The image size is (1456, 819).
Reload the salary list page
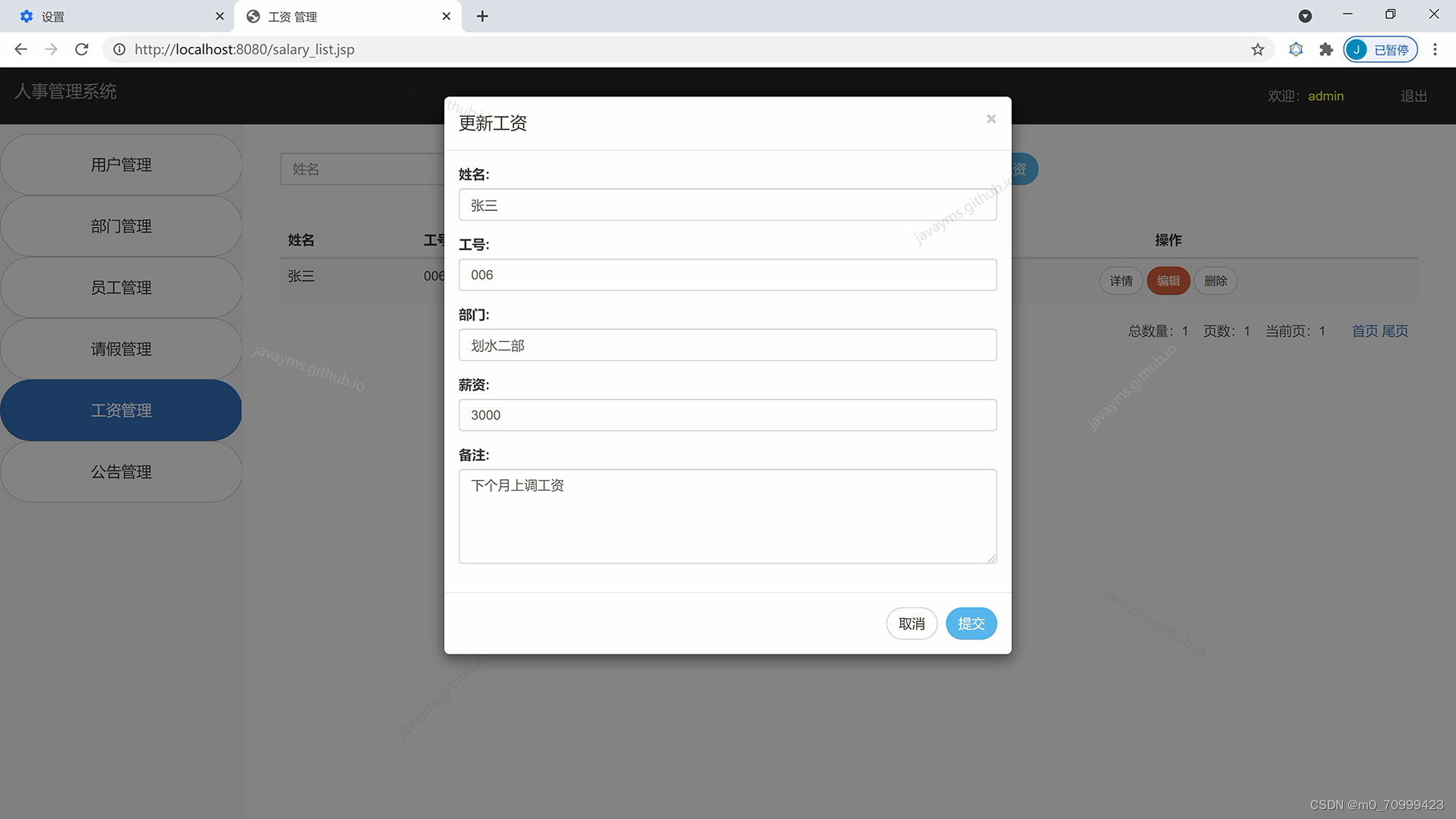tap(81, 49)
